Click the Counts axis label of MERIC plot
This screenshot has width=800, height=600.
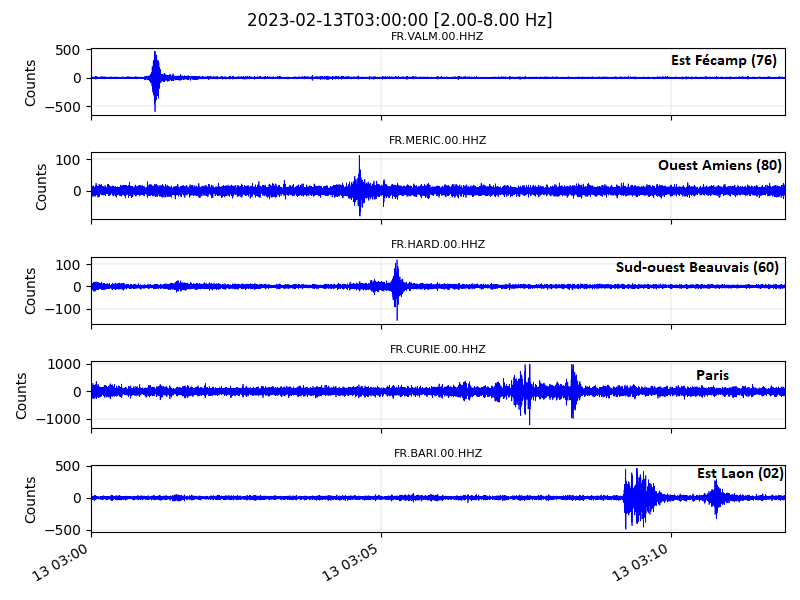click(x=41, y=187)
